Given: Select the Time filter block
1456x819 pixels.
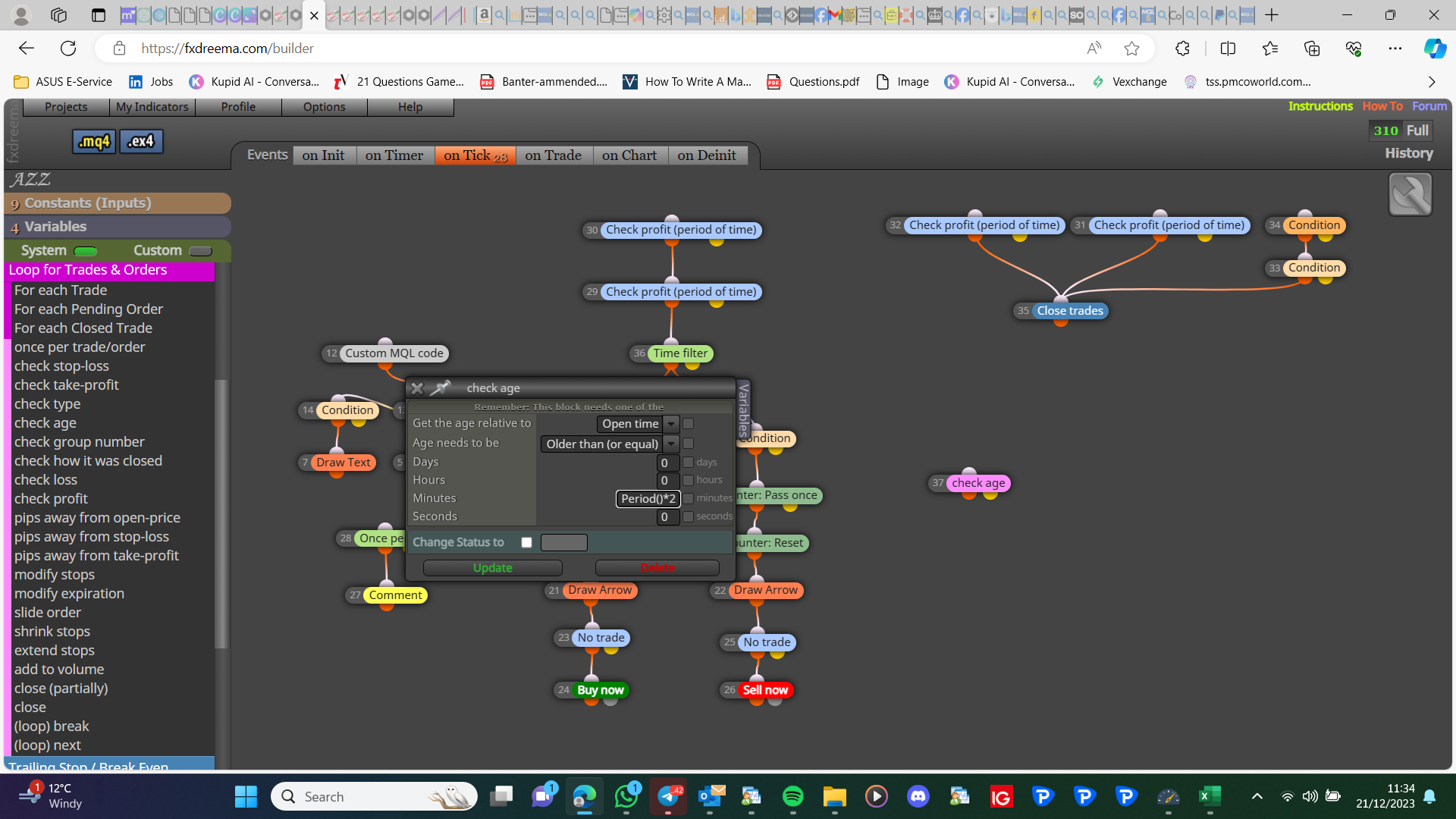Looking at the screenshot, I should [x=680, y=353].
